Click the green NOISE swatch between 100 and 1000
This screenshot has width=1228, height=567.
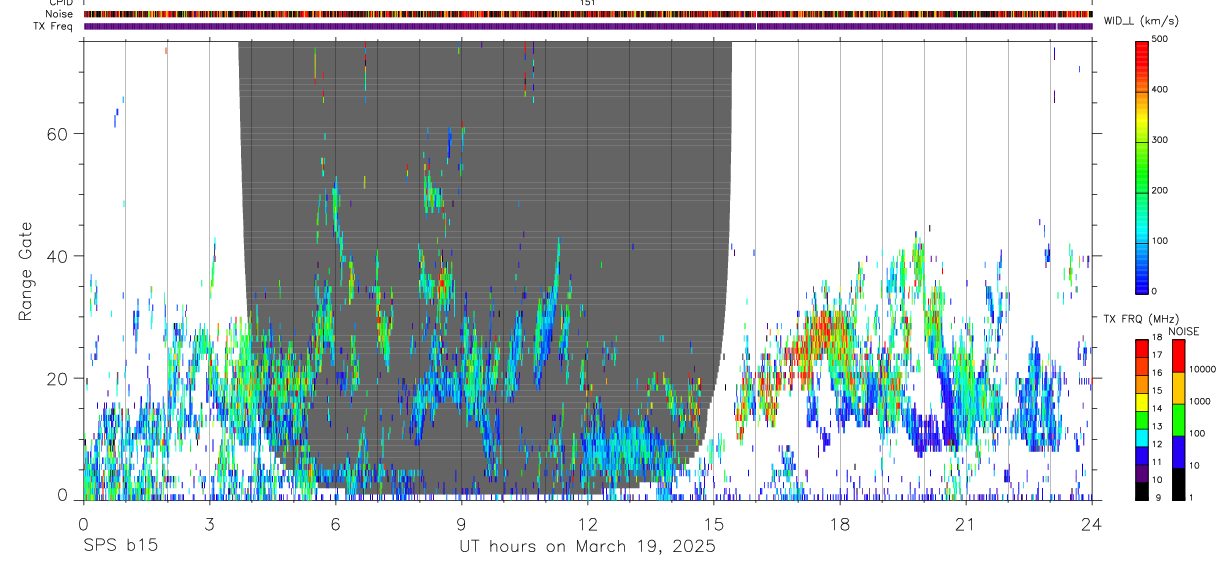pos(1178,420)
